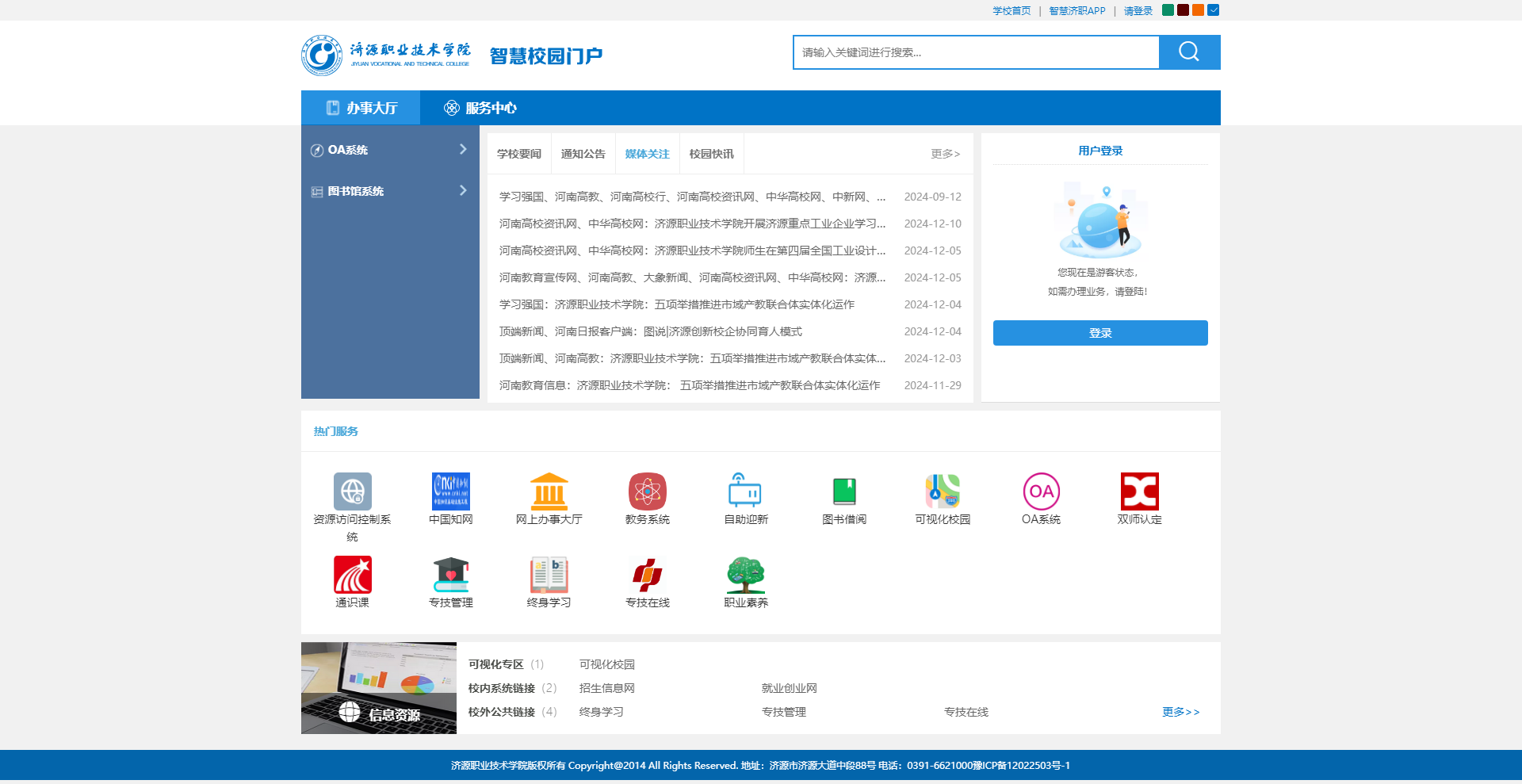Image resolution: width=1522 pixels, height=784 pixels.
Task: Click the keyword search input field
Action: tap(975, 52)
